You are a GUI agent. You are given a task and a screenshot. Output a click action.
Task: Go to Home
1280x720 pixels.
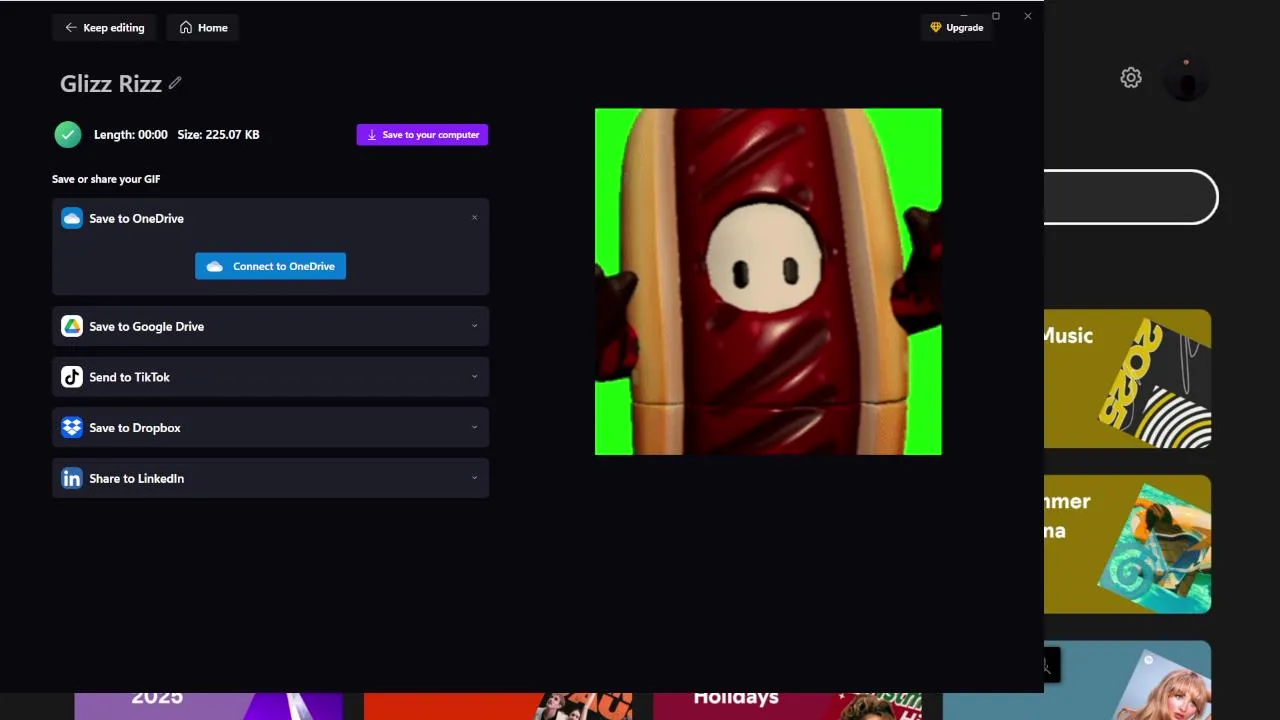[203, 28]
